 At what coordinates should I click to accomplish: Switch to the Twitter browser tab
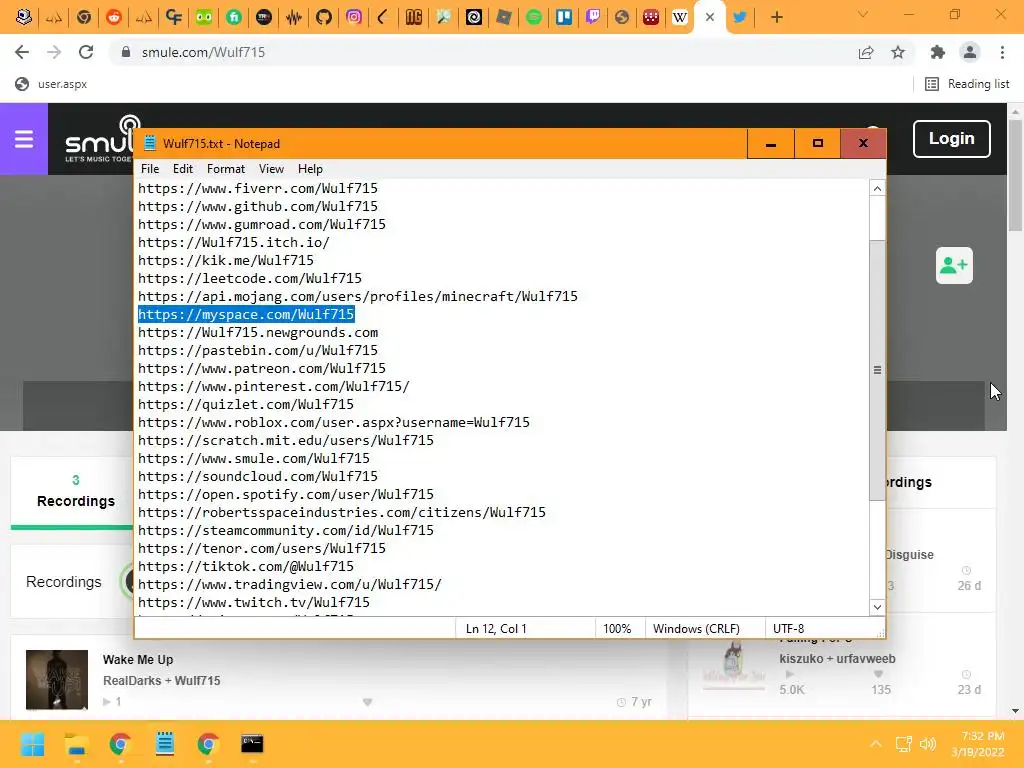pos(739,17)
